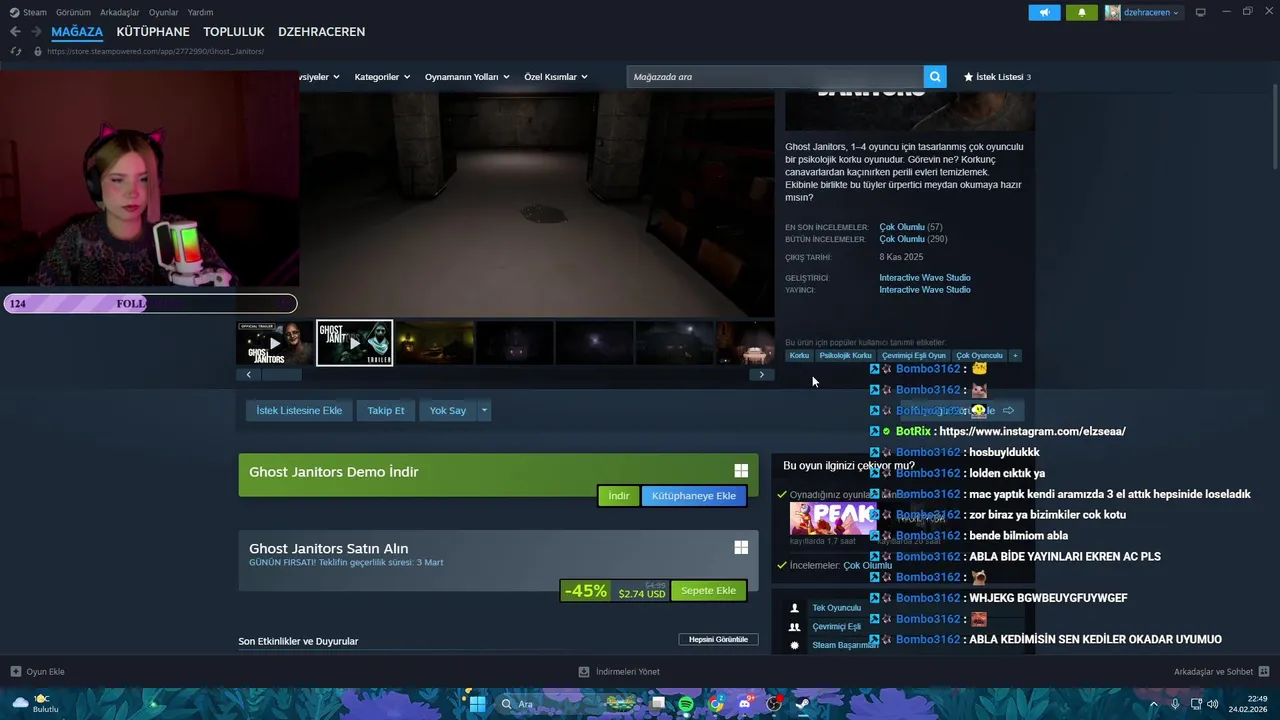Click the Tek Oyunculu feature link

[836, 608]
